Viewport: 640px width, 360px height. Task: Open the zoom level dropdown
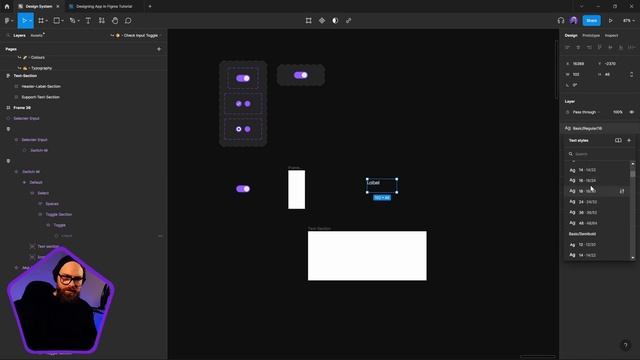[629, 20]
